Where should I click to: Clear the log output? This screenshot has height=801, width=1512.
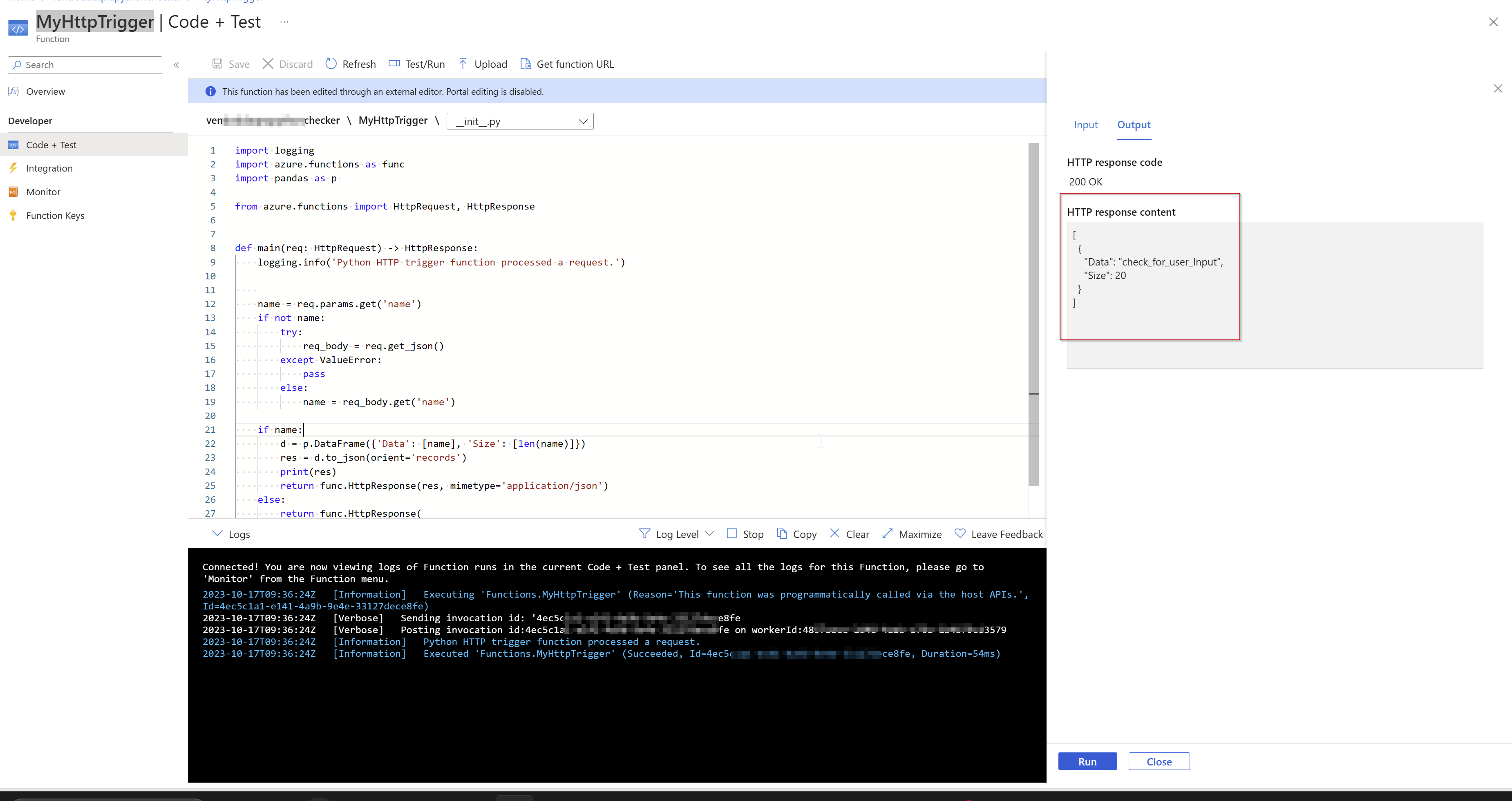(x=849, y=534)
